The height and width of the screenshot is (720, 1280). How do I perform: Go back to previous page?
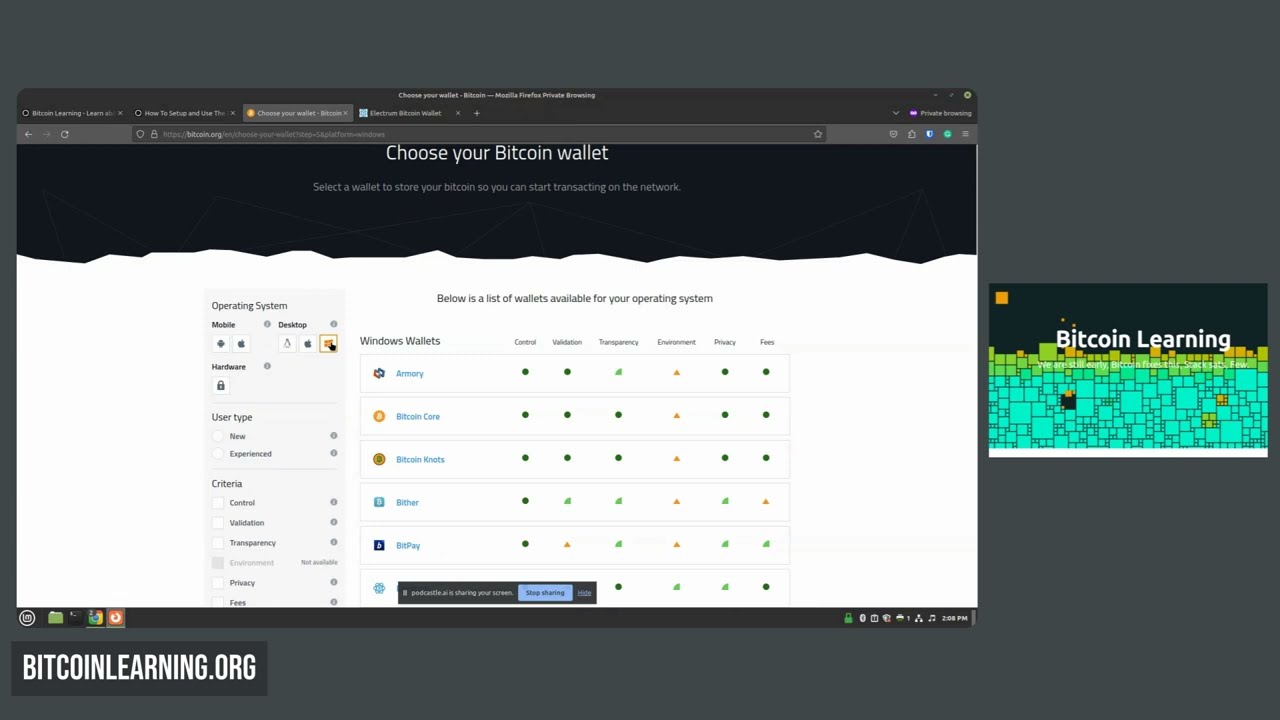tap(28, 134)
